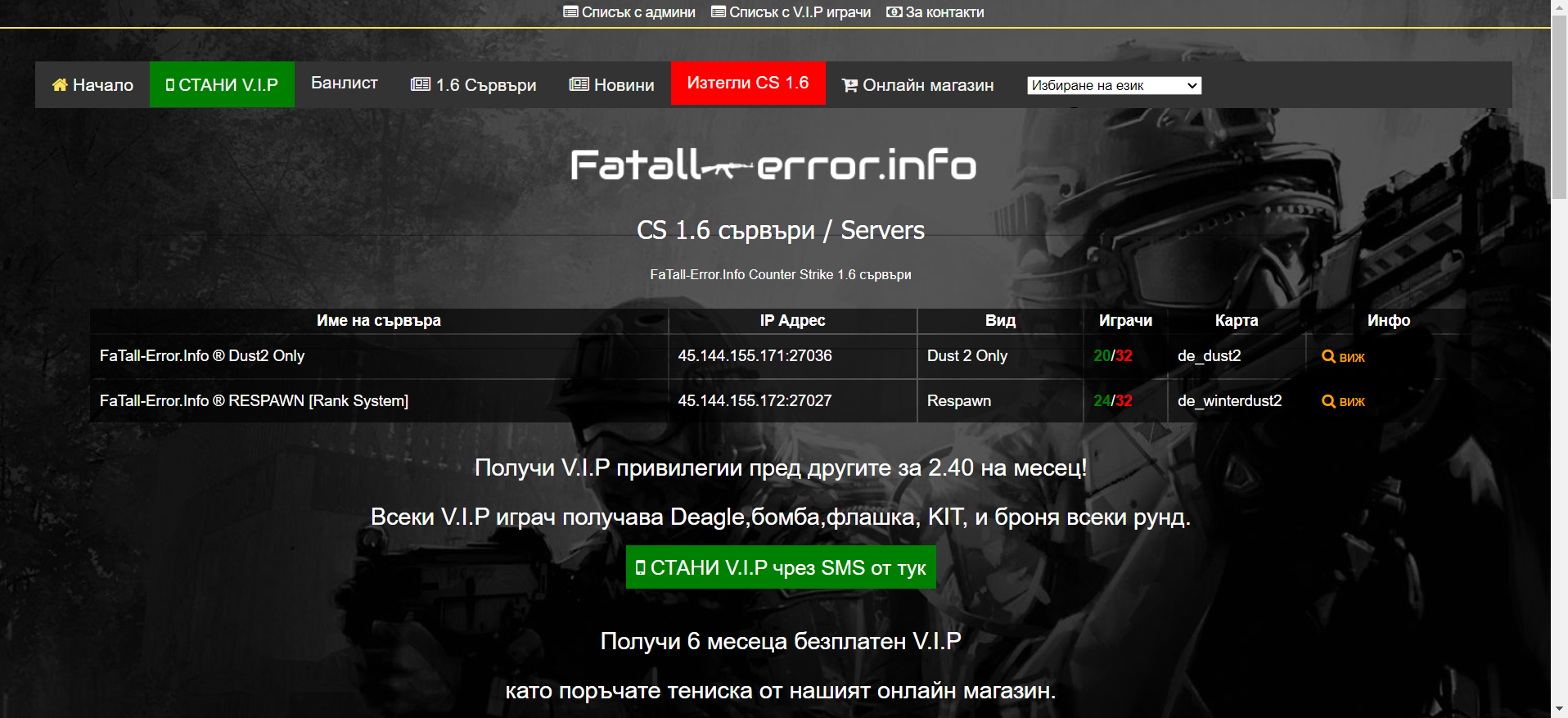Click the newspaper icon beside 1.6 Сървъри
Screen dimensions: 1568x718
421,84
